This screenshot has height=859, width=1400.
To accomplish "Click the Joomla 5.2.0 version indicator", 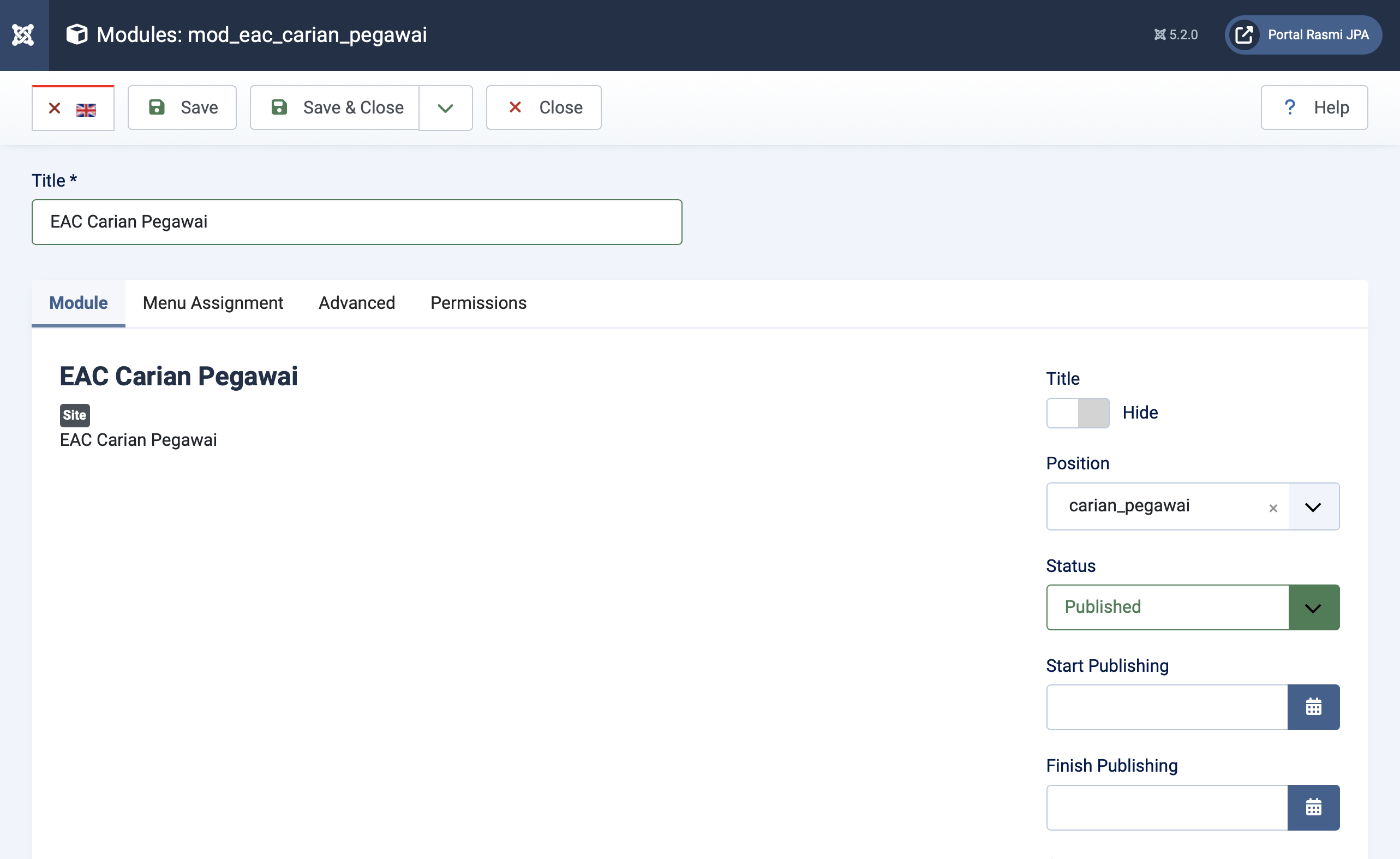I will (1176, 35).
